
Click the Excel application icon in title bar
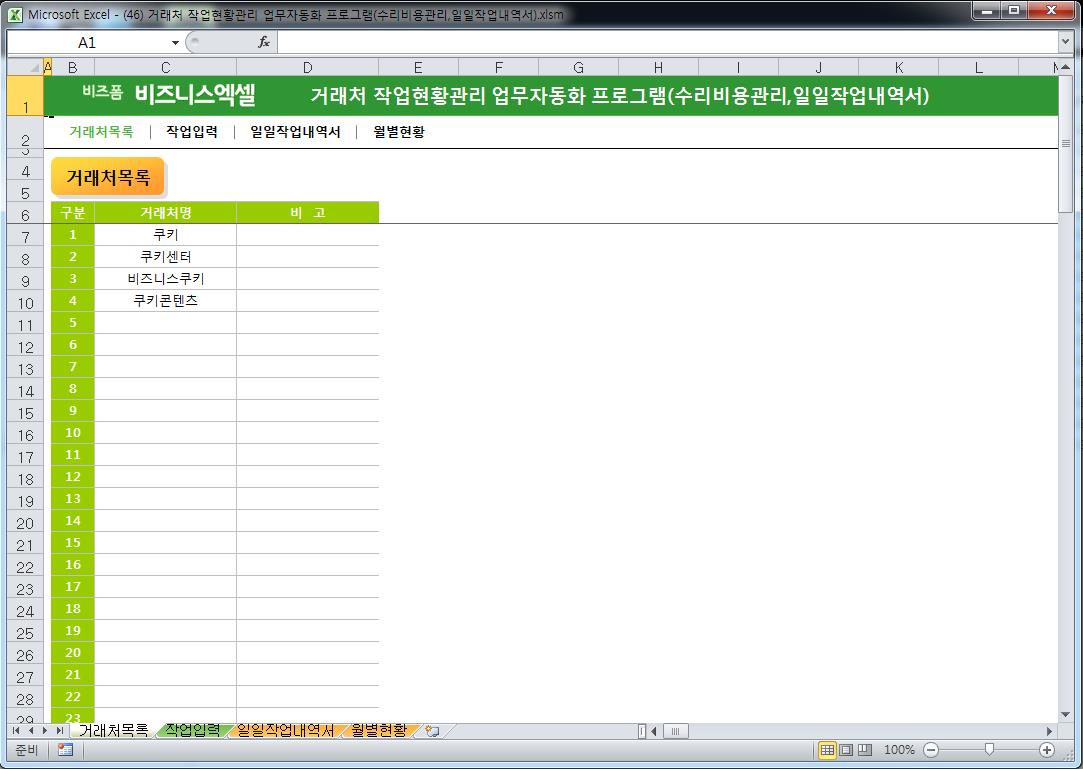click(15, 14)
